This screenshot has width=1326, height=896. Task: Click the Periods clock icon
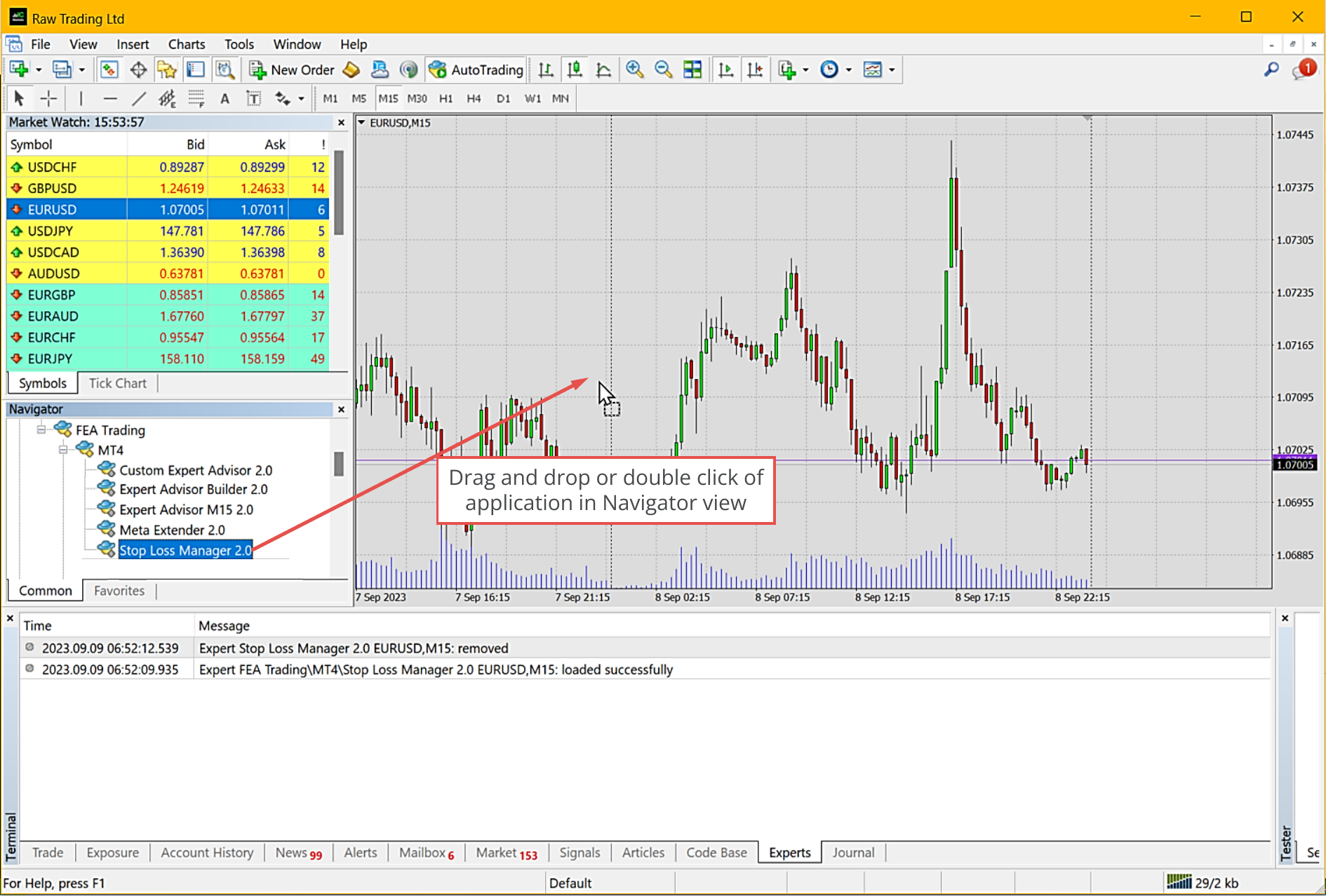[x=829, y=69]
